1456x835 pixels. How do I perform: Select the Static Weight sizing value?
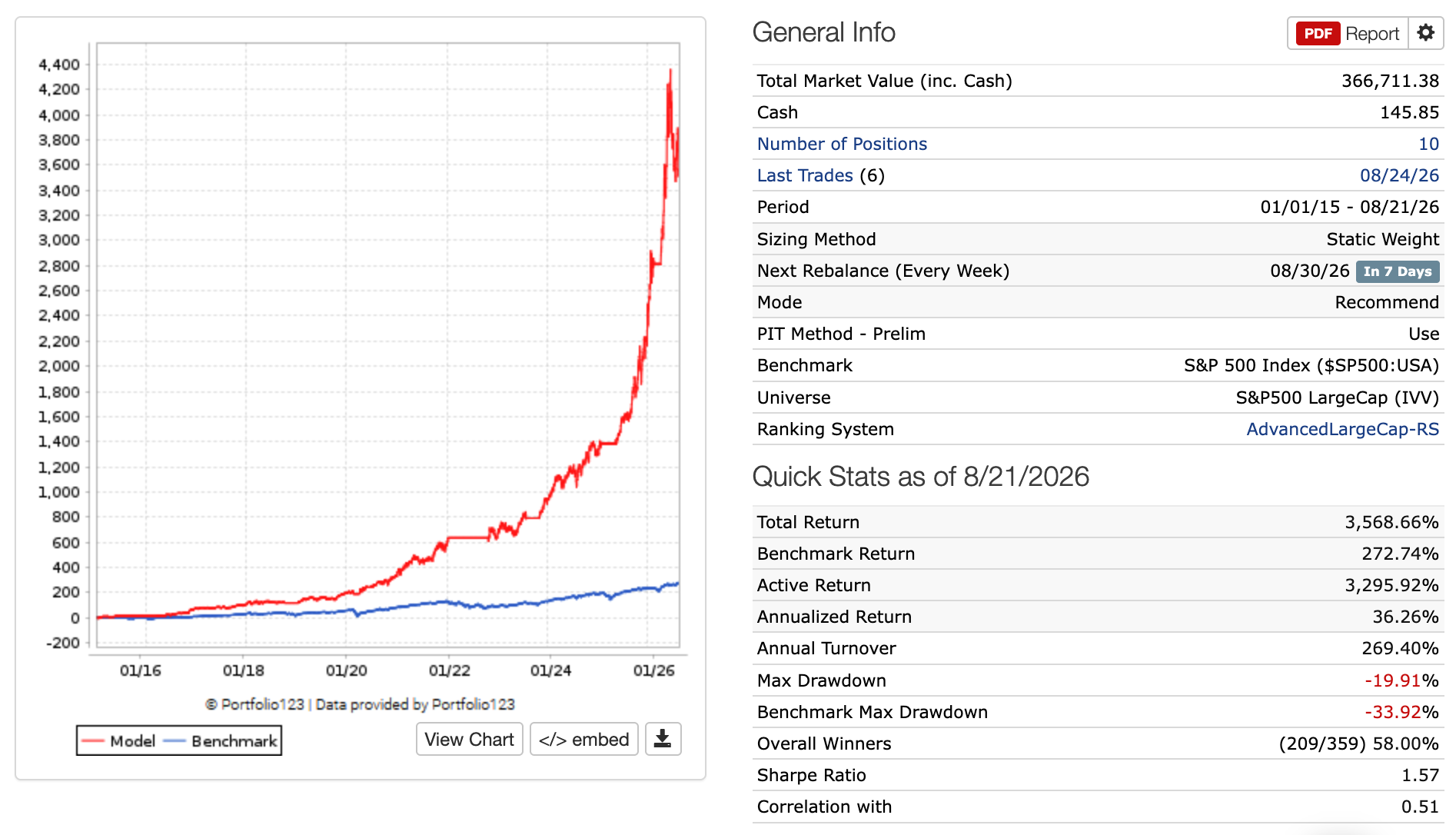point(1382,239)
